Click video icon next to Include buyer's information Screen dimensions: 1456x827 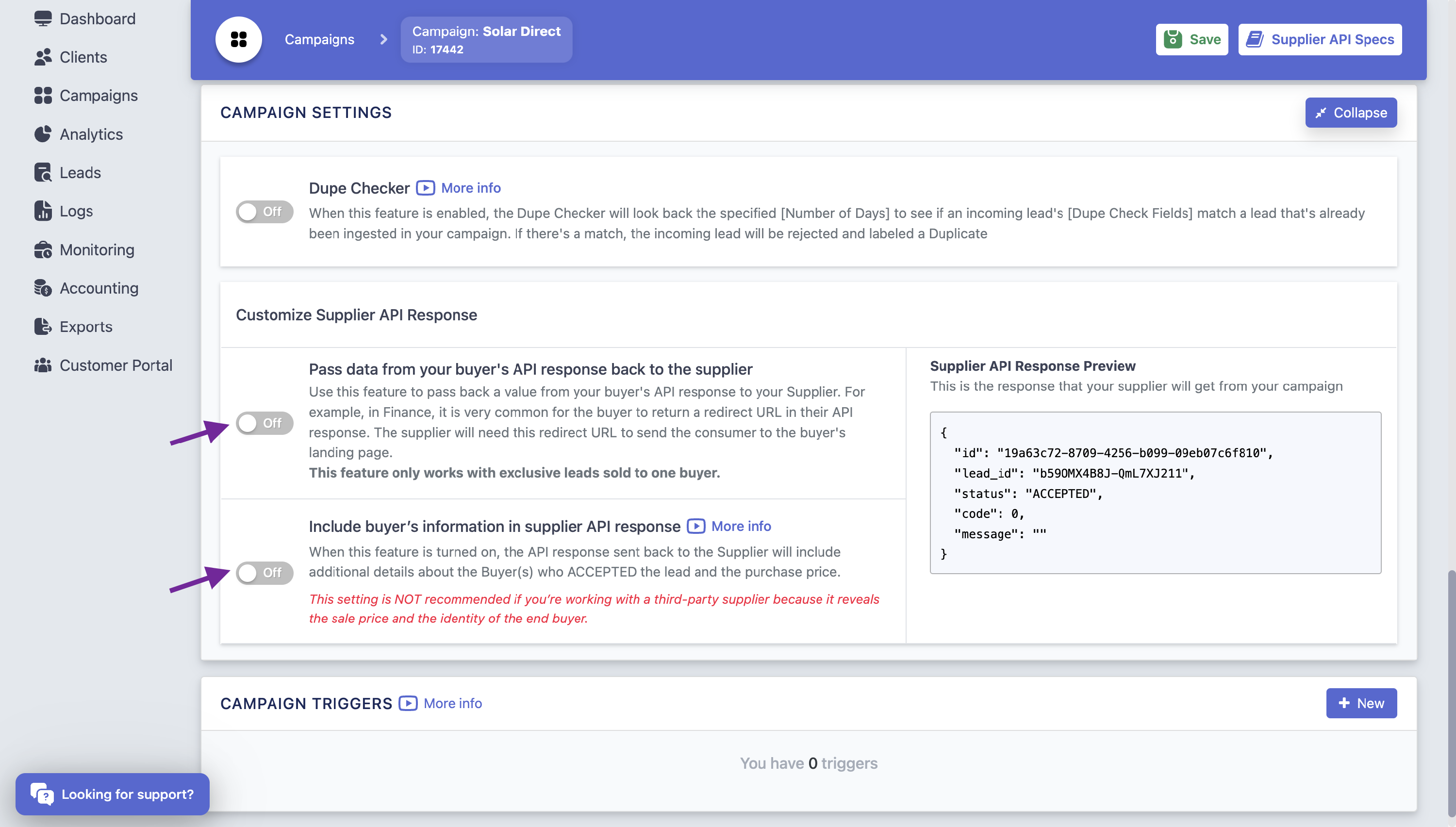click(x=695, y=527)
